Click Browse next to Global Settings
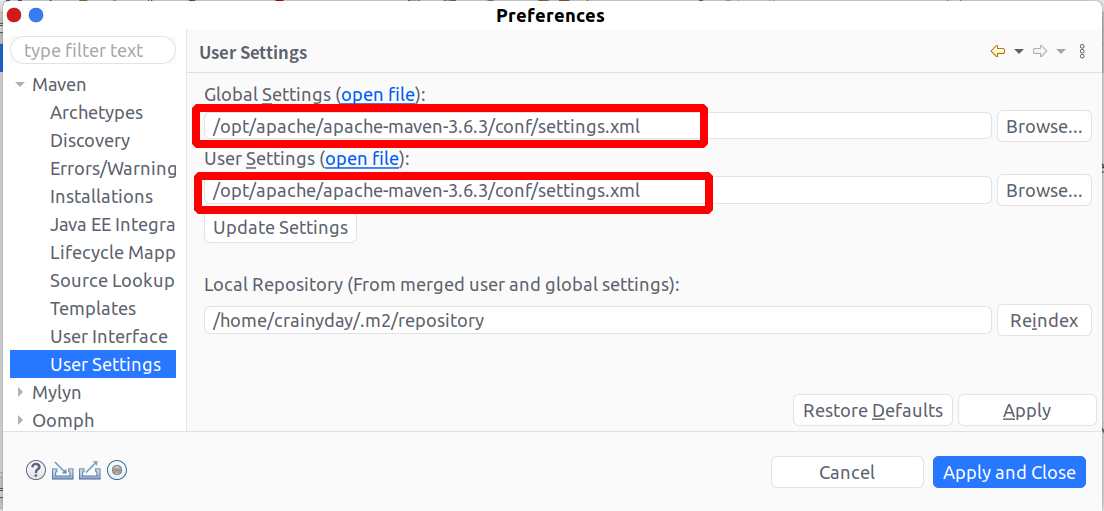Viewport: 1104px width, 511px height. (1043, 127)
